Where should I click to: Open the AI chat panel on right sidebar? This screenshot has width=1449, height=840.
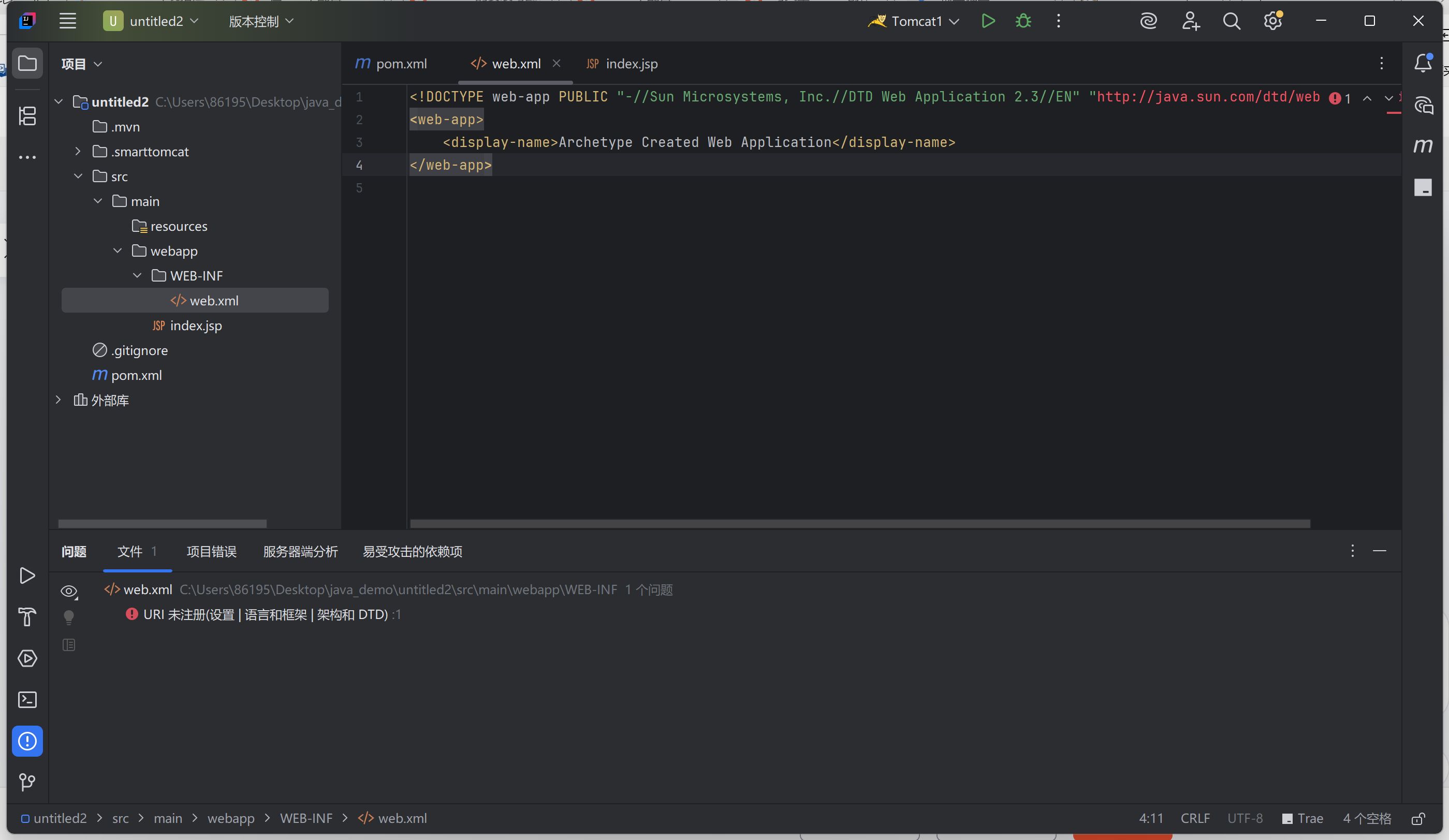[1423, 106]
